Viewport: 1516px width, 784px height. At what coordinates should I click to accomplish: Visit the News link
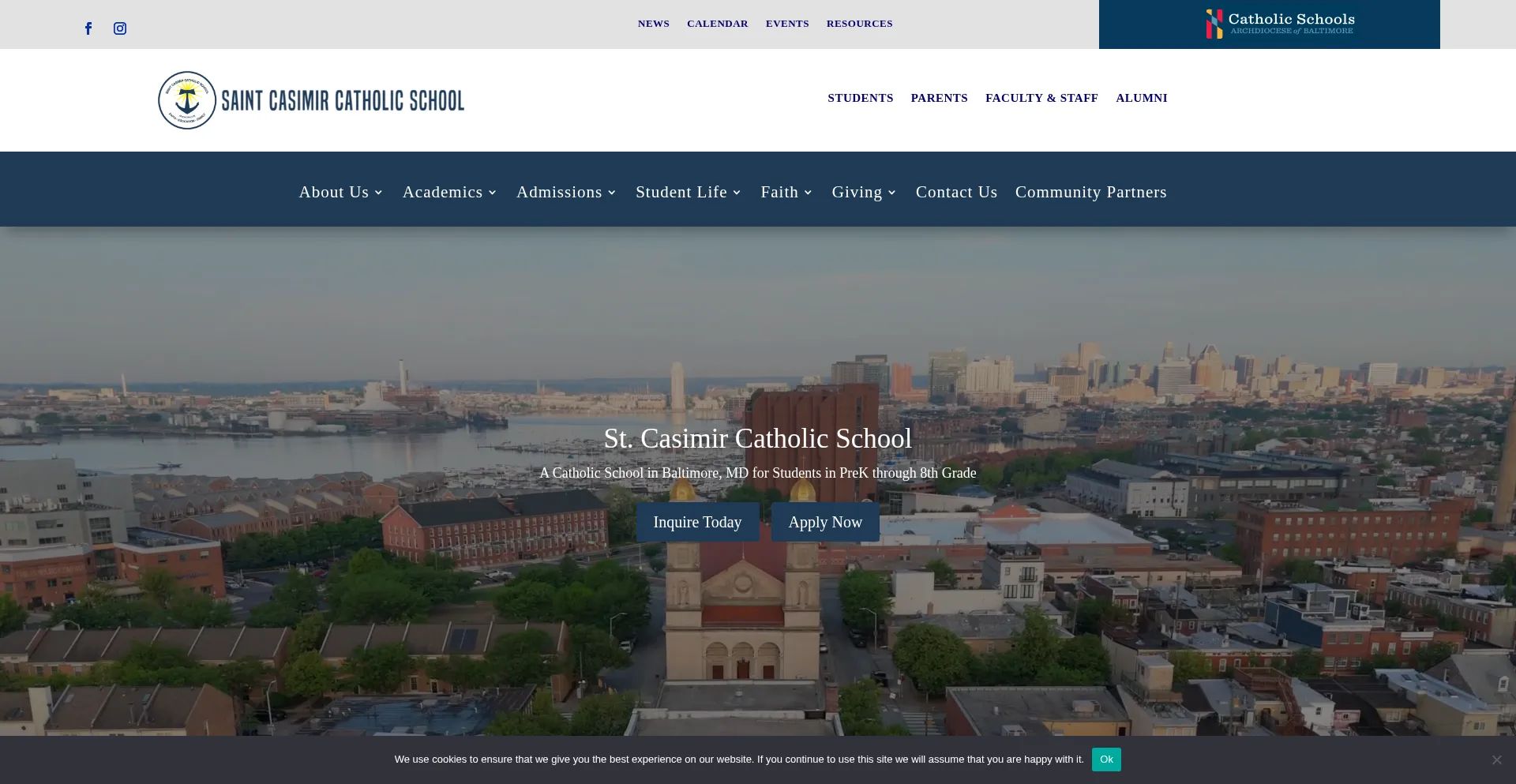click(x=653, y=24)
